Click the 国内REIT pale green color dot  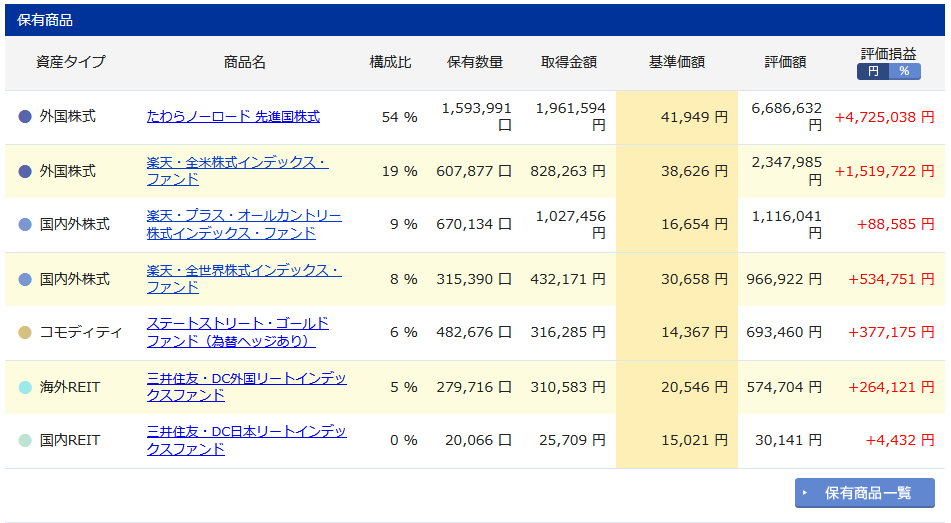25,440
